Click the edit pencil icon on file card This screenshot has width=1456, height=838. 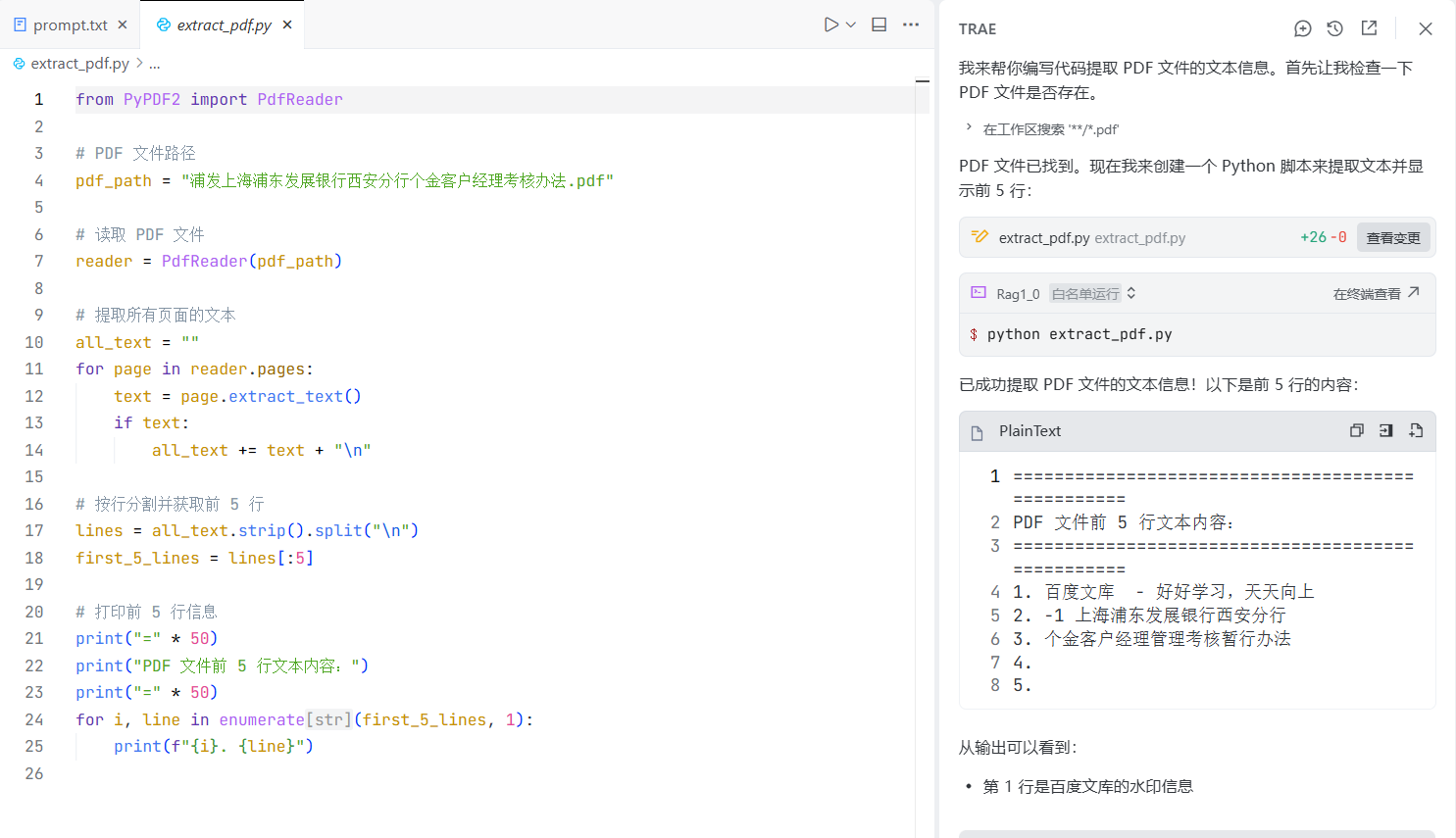[979, 236]
